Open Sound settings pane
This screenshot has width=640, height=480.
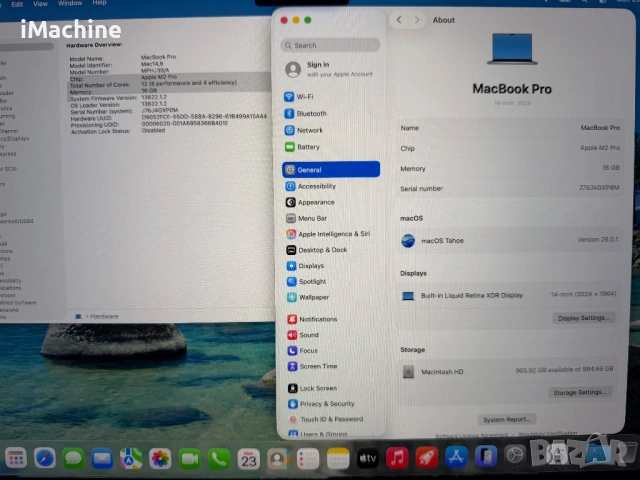click(x=303, y=335)
